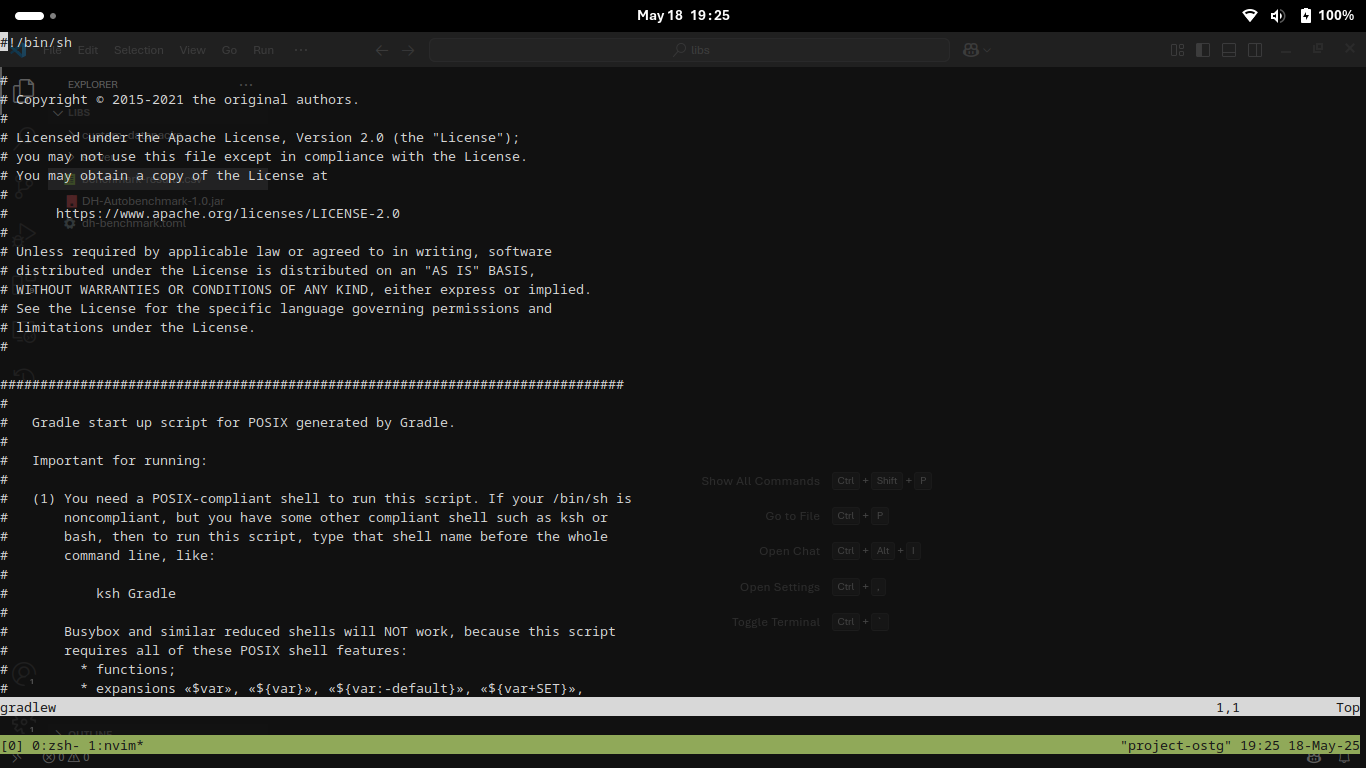Viewport: 1366px width, 768px height.
Task: Open the View menu in VS Code
Action: click(x=193, y=50)
